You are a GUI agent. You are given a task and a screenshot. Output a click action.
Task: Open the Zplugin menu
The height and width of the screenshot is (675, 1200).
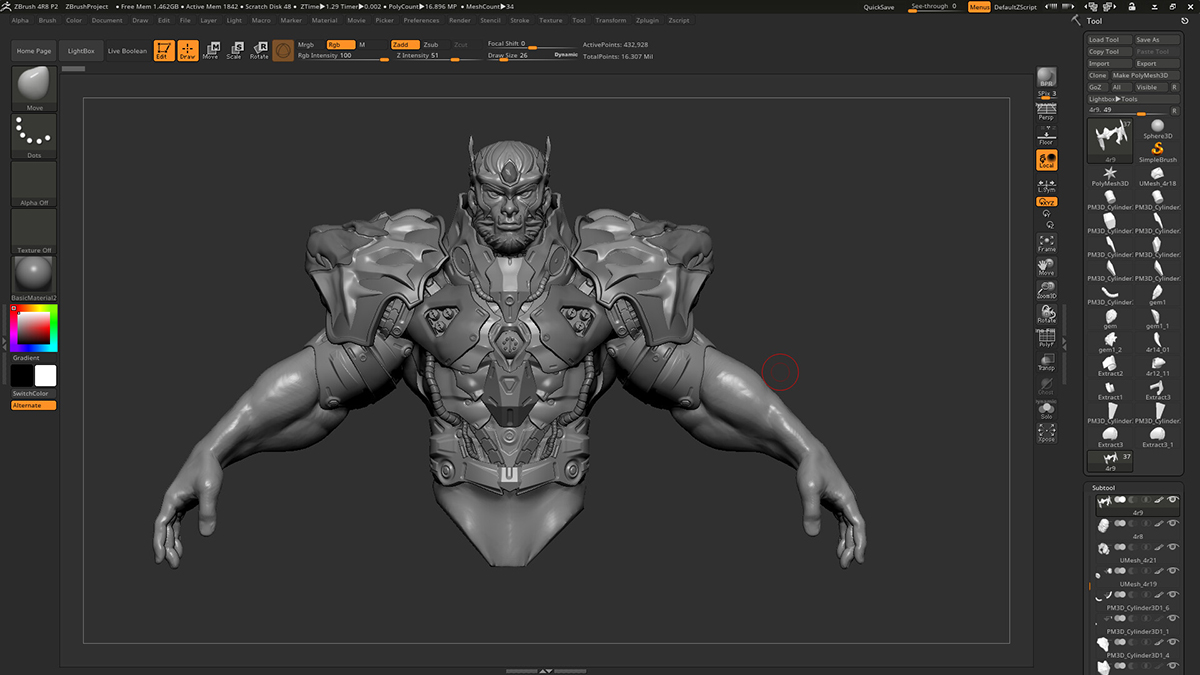[647, 20]
